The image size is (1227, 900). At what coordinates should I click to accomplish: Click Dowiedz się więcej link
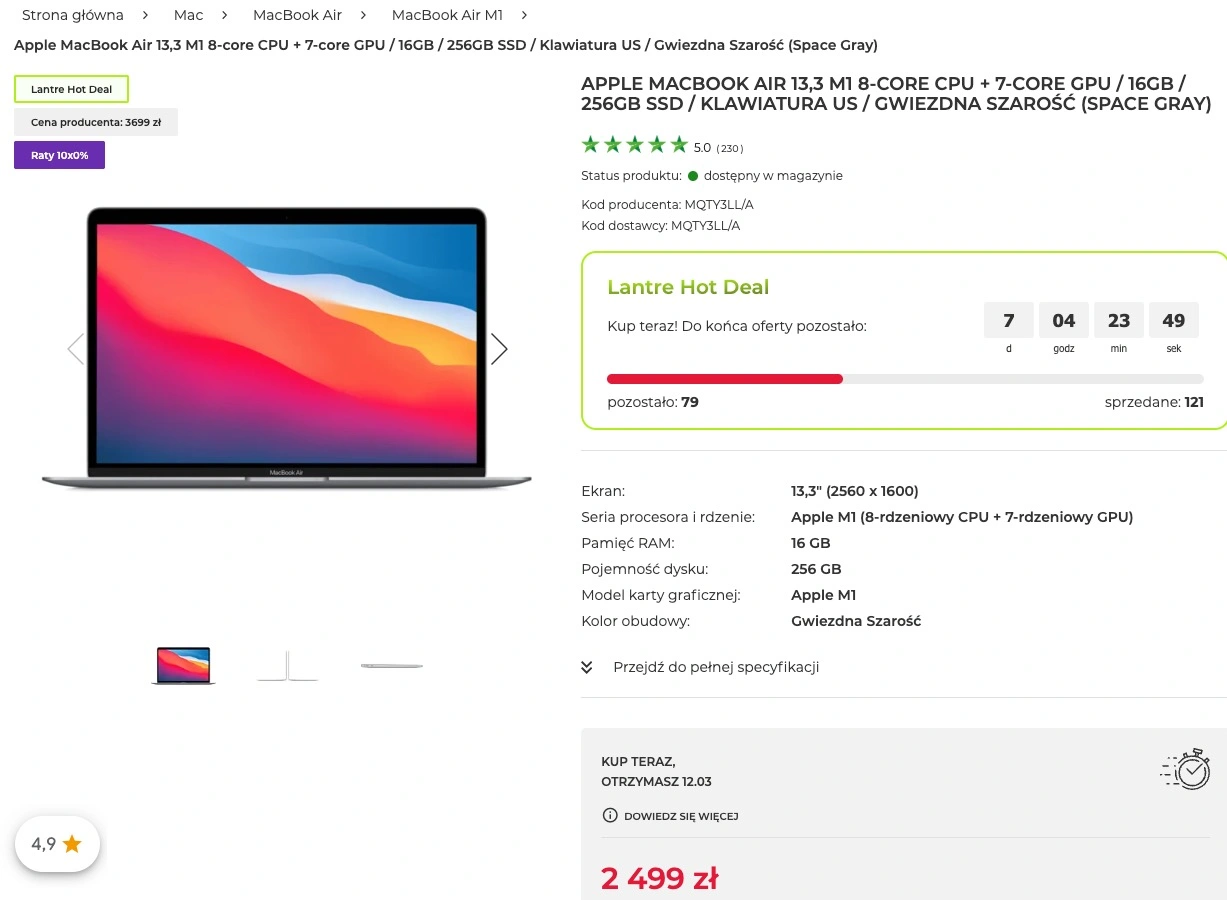click(x=681, y=816)
